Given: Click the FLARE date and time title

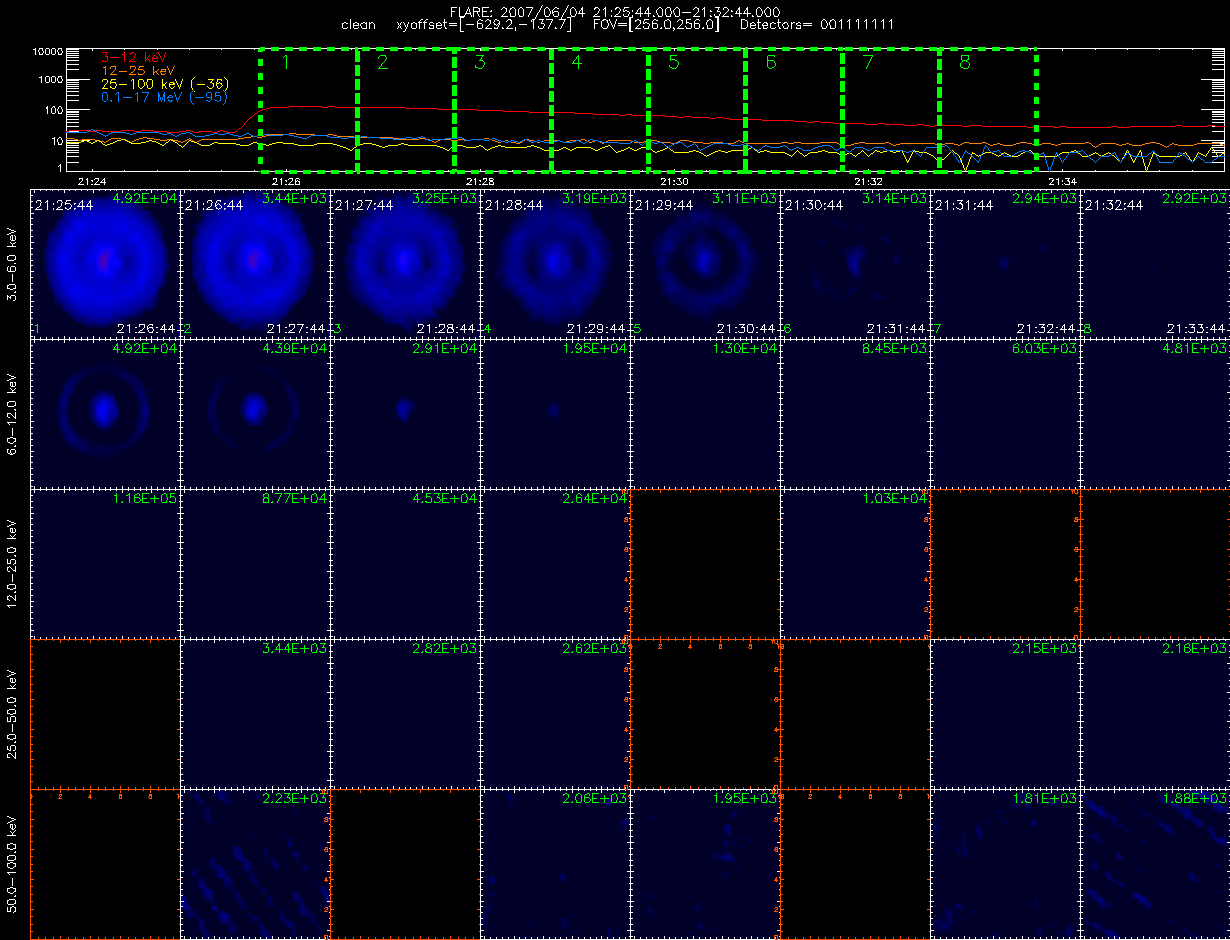Looking at the screenshot, I should click(615, 12).
